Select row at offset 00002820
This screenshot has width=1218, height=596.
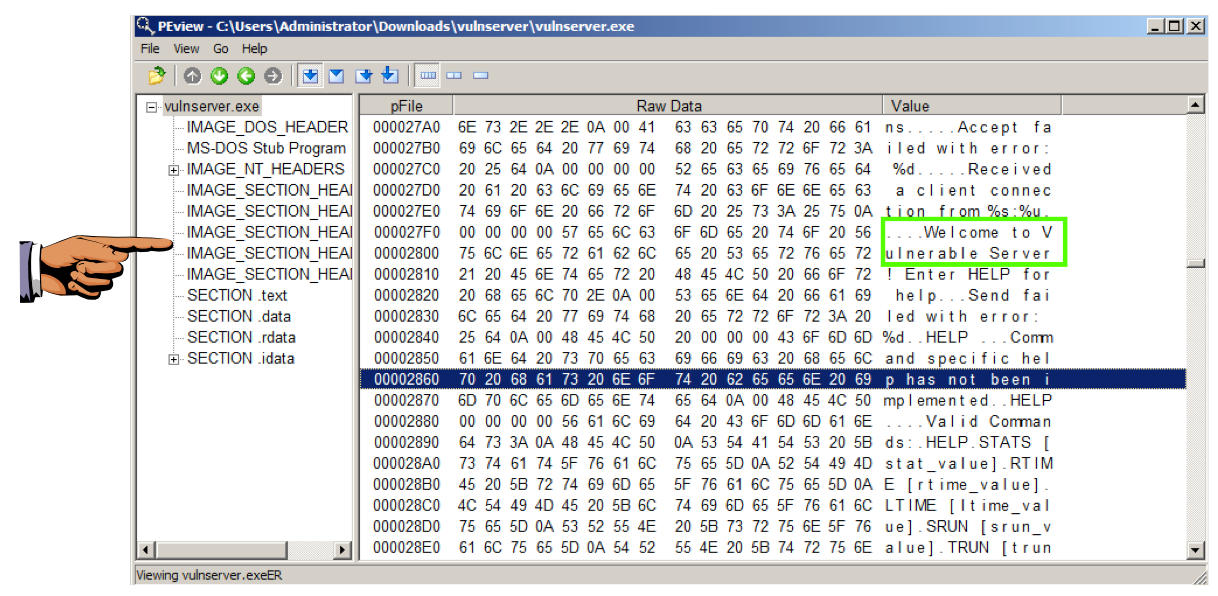pyautogui.click(x=772, y=295)
